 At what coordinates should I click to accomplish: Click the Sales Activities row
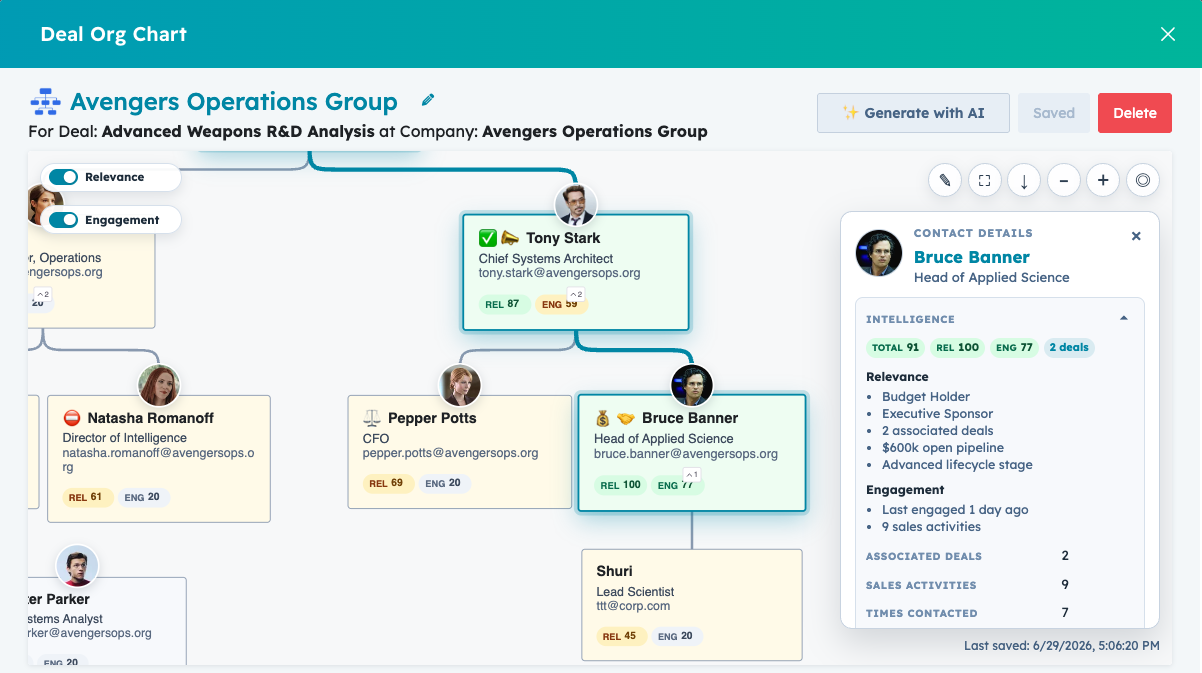(999, 585)
